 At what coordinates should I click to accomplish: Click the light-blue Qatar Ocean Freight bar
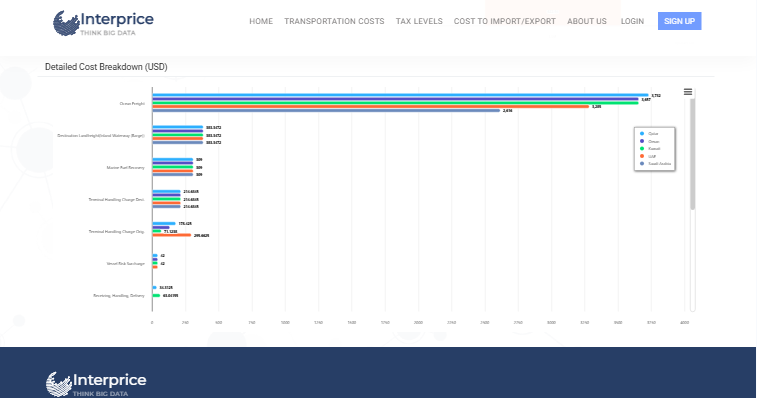coord(400,95)
